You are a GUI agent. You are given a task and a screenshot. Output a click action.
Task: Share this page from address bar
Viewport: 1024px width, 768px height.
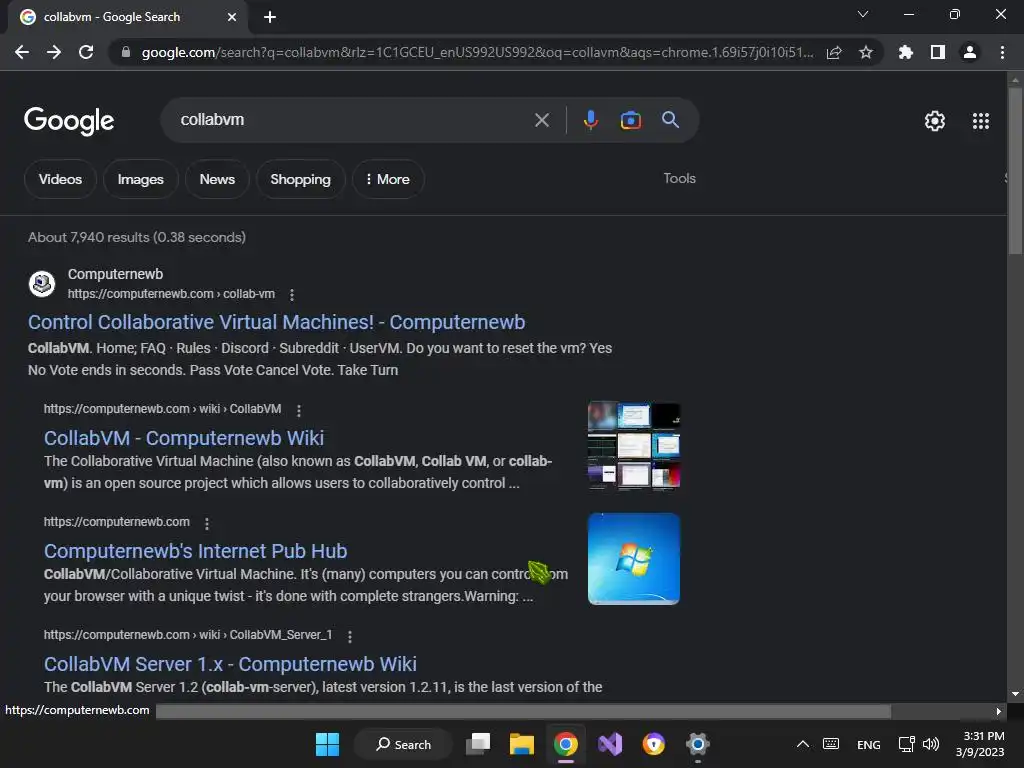click(834, 52)
